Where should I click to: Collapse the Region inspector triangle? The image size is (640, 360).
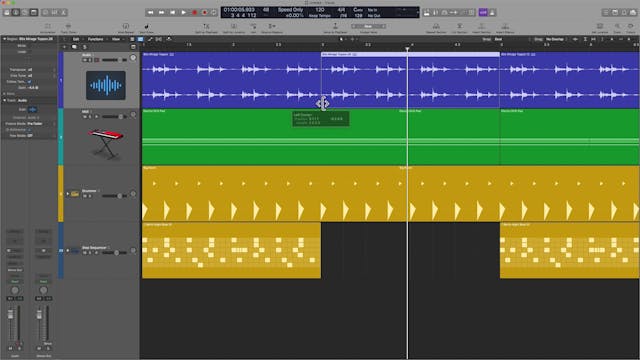coord(4,39)
